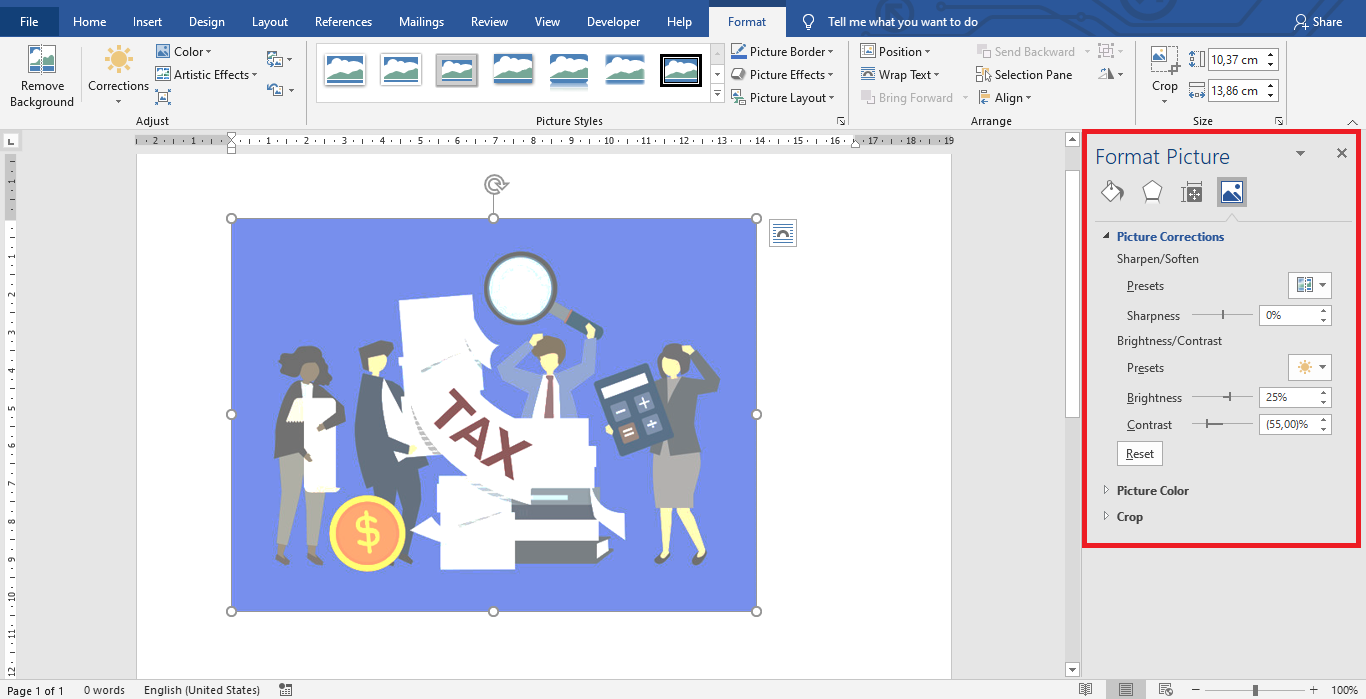This screenshot has width=1366, height=699.
Task: Click the Selection Pane button
Action: pos(1024,75)
